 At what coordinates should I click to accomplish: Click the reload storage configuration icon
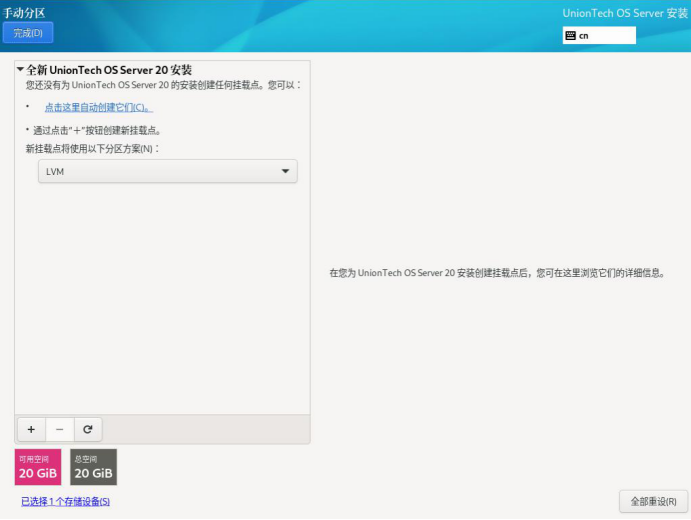click(x=88, y=429)
